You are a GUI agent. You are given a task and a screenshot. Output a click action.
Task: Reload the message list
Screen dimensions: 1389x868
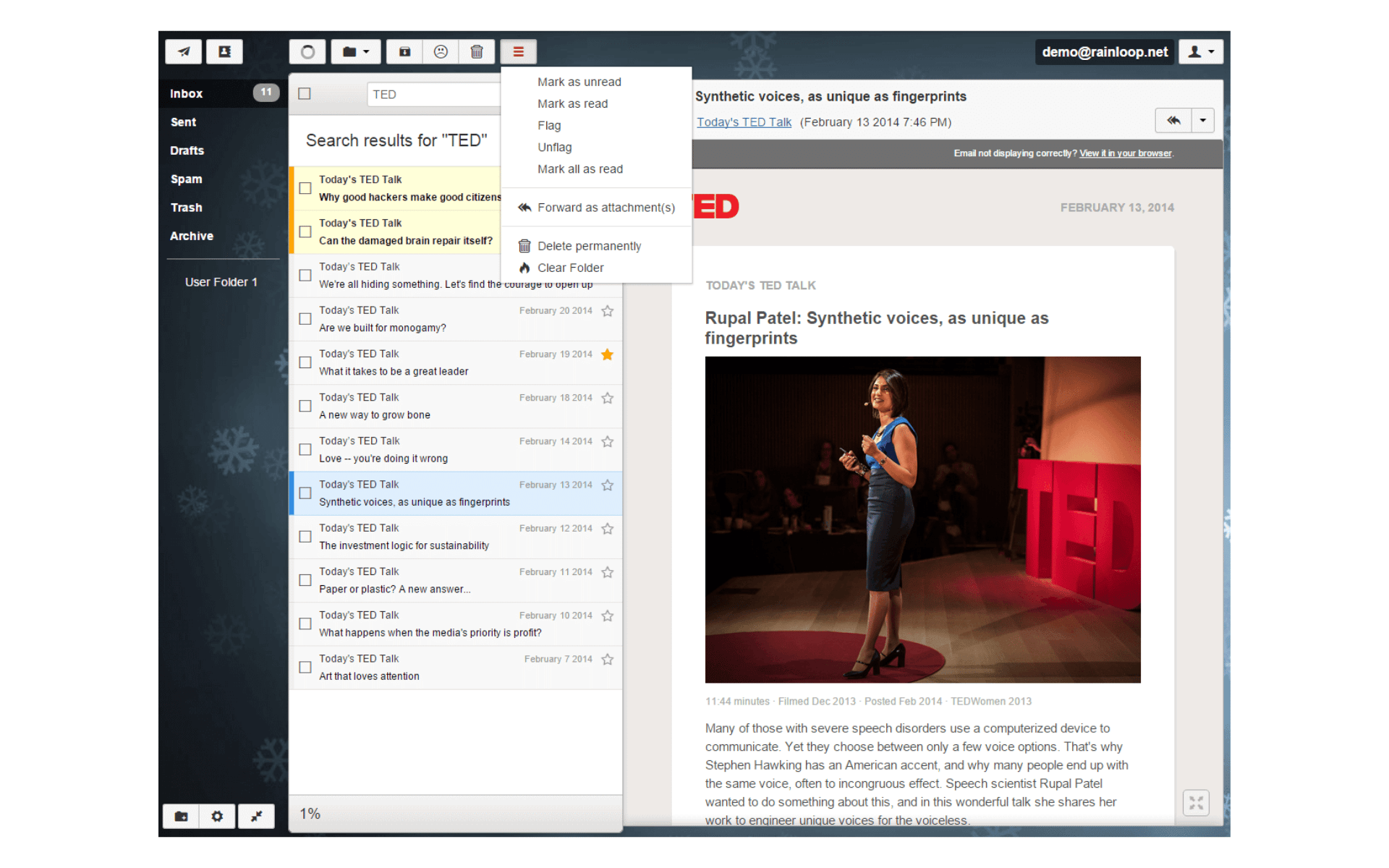pos(307,51)
